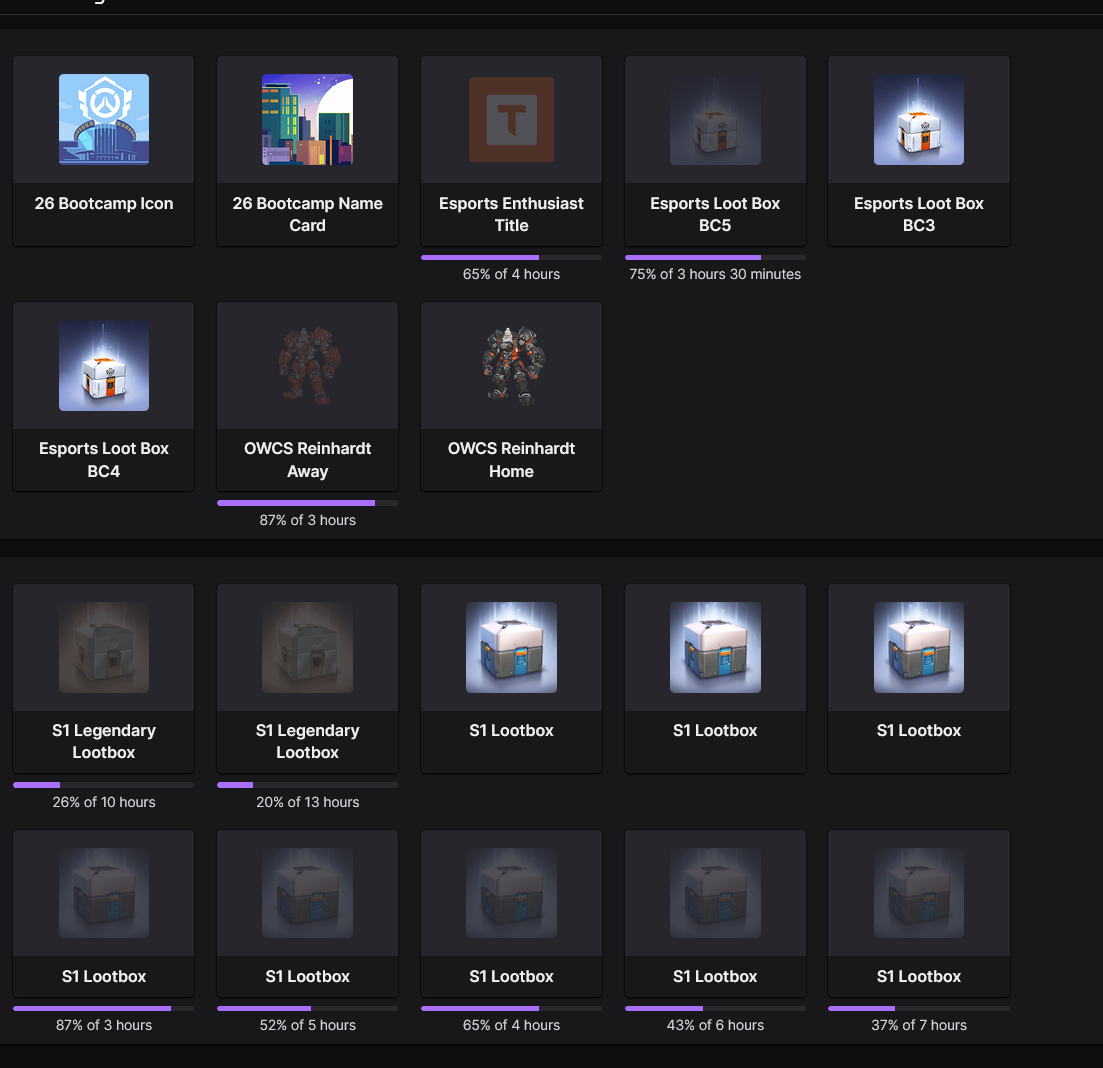
Task: Click the '26% of 10 hours' text
Action: pos(103,802)
